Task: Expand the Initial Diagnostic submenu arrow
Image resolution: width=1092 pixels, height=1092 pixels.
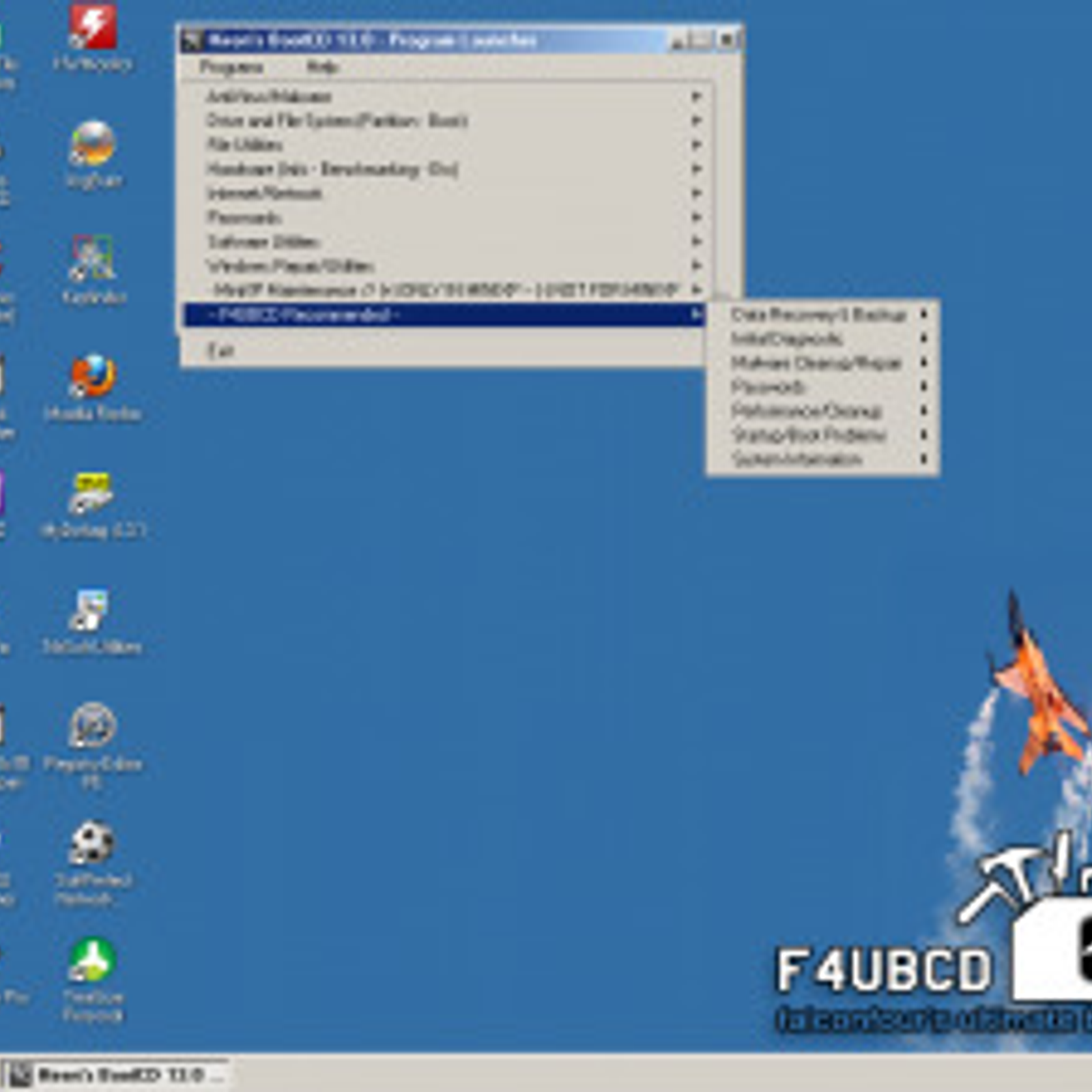Action: (x=923, y=339)
